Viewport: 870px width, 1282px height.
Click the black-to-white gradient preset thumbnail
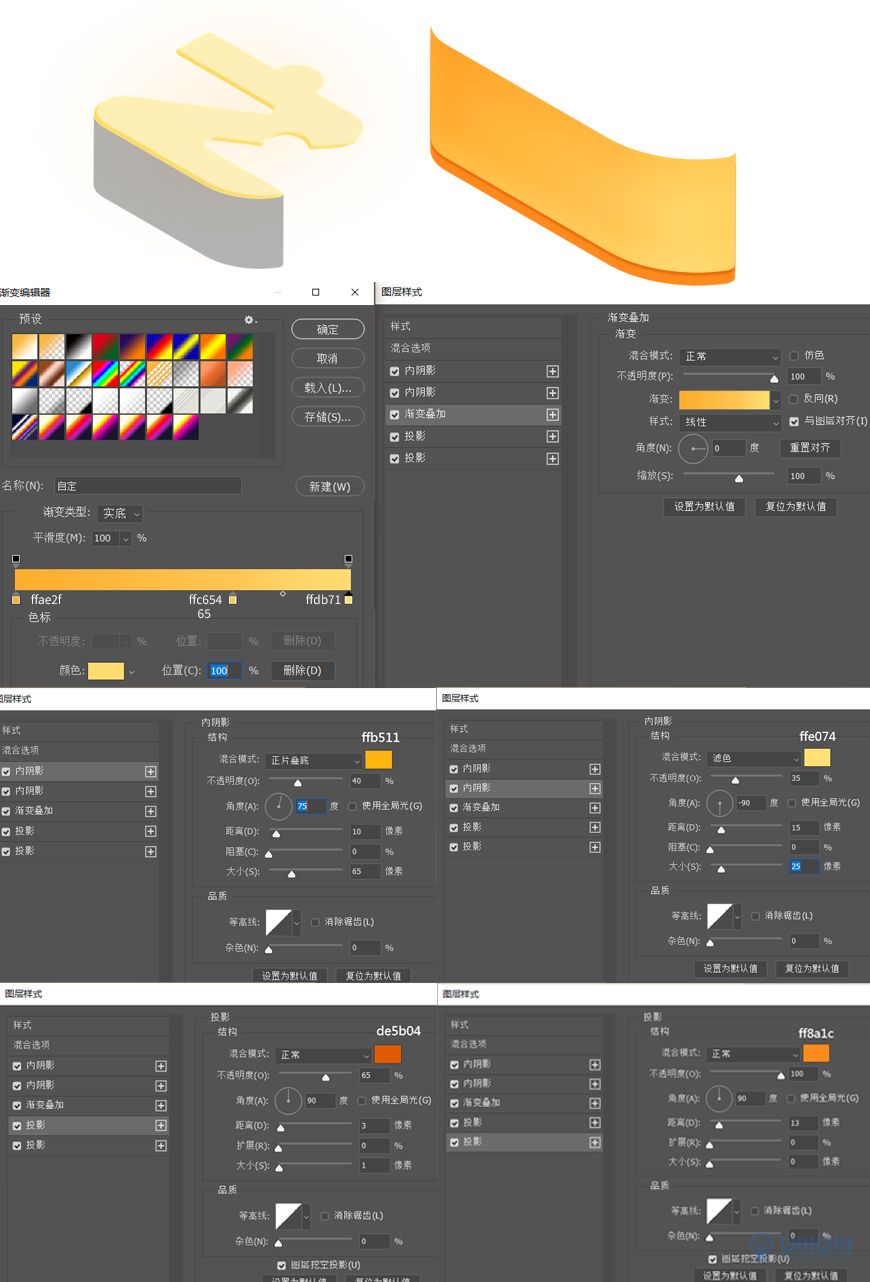point(79,347)
